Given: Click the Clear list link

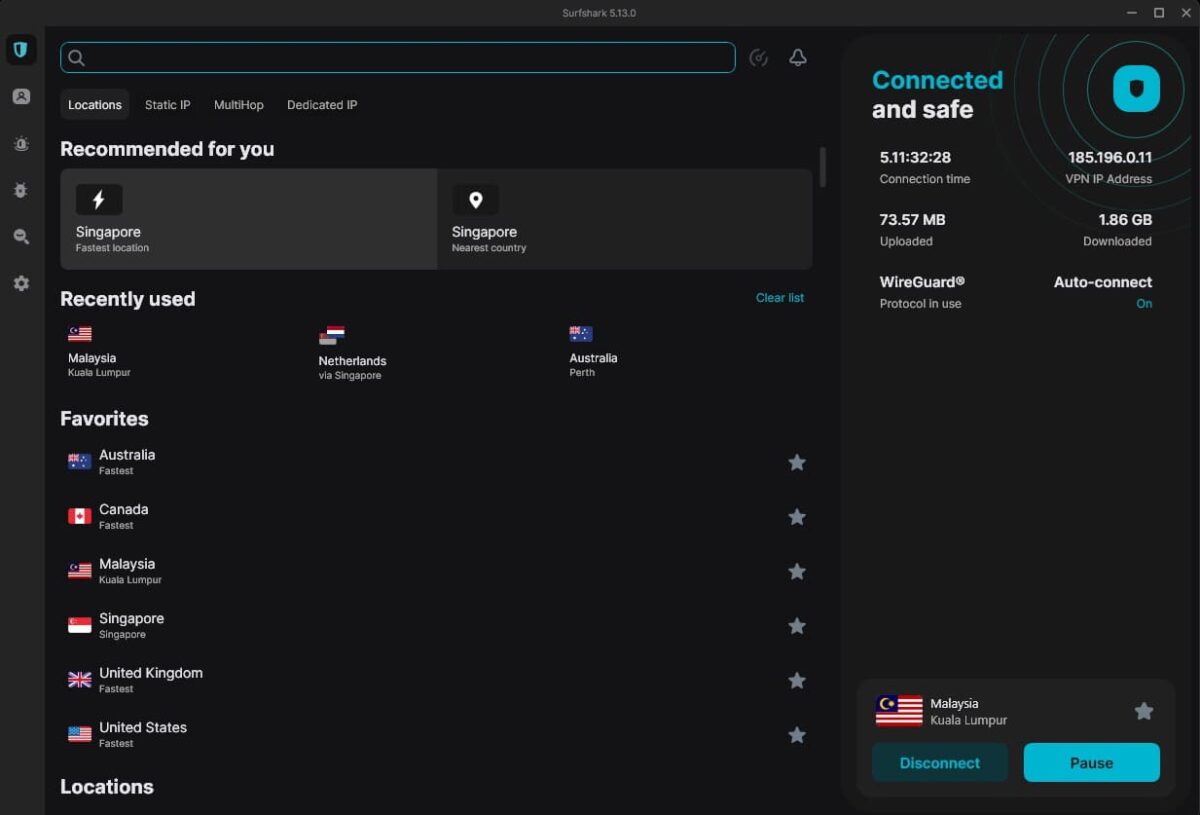Looking at the screenshot, I should point(780,298).
